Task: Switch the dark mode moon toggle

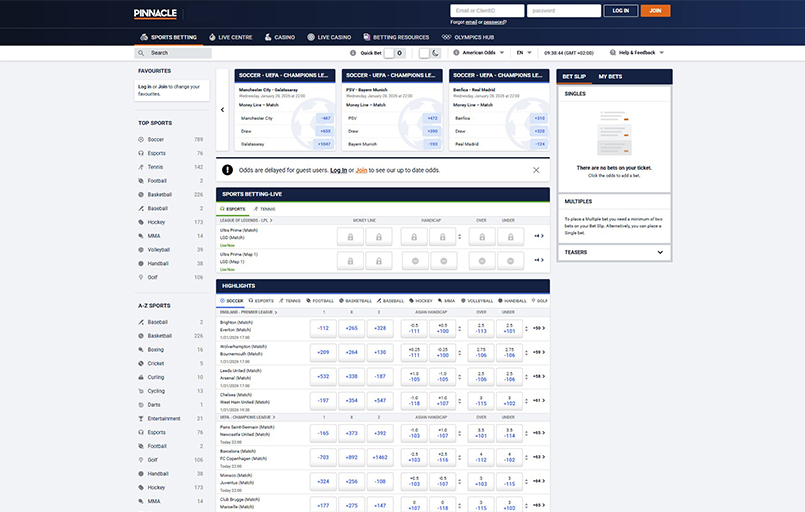Action: pos(430,53)
